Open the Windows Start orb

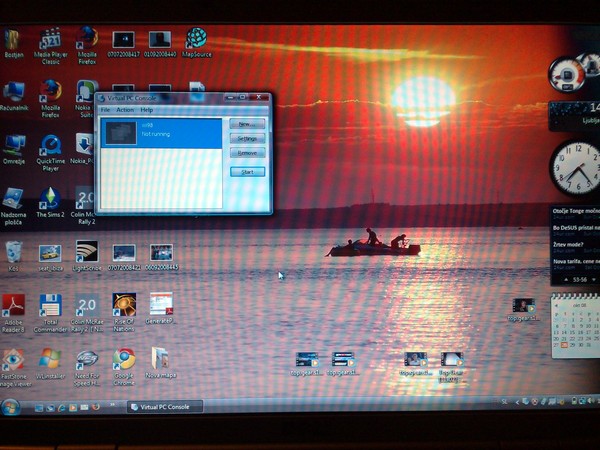10,408
